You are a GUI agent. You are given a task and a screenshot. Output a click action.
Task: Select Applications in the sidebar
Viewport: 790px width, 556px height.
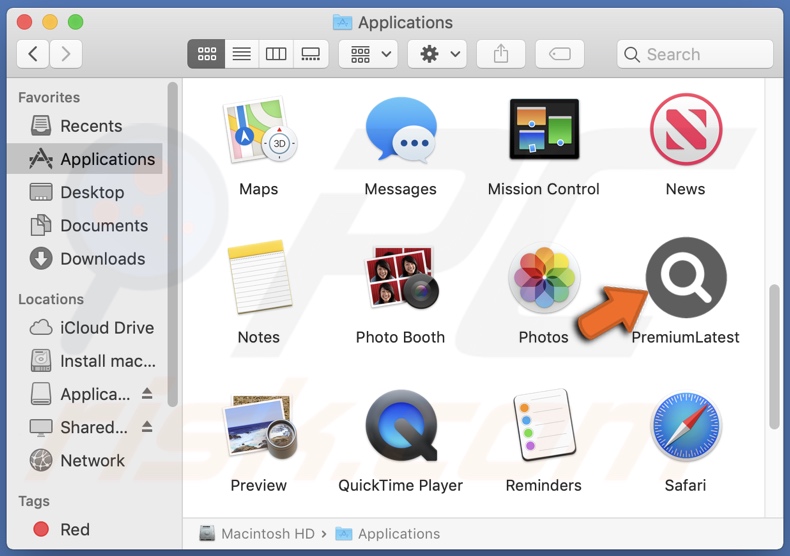tap(85, 159)
